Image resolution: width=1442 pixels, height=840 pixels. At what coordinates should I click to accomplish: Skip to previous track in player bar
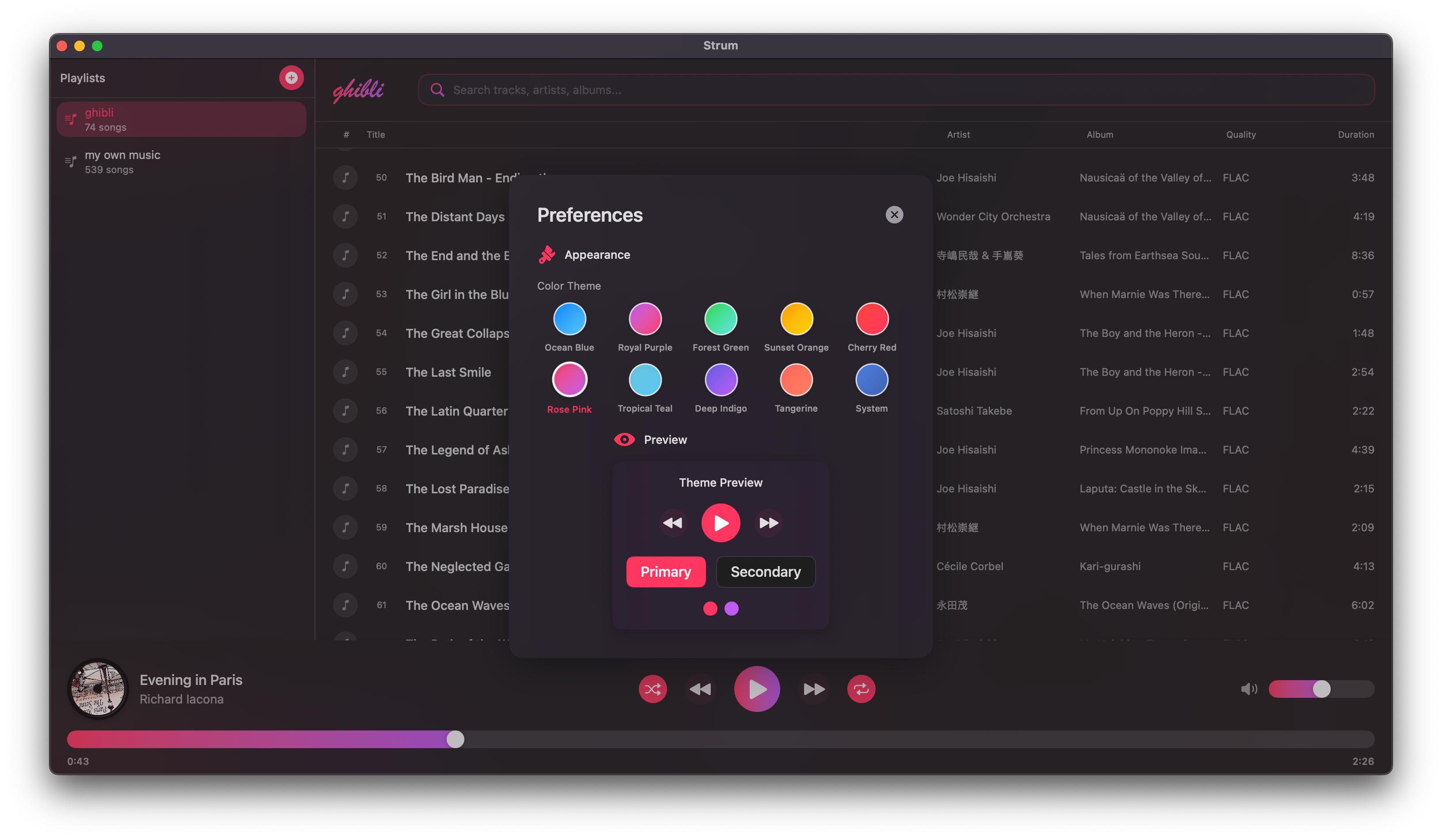point(700,689)
